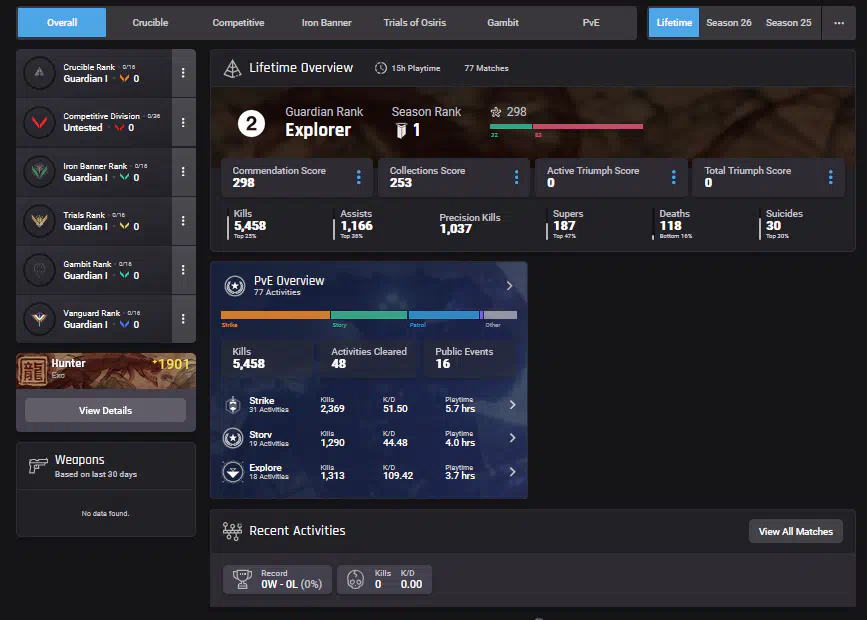Click the Crucible Rank emblem icon
Screen dimensions: 867x620
tap(39, 73)
